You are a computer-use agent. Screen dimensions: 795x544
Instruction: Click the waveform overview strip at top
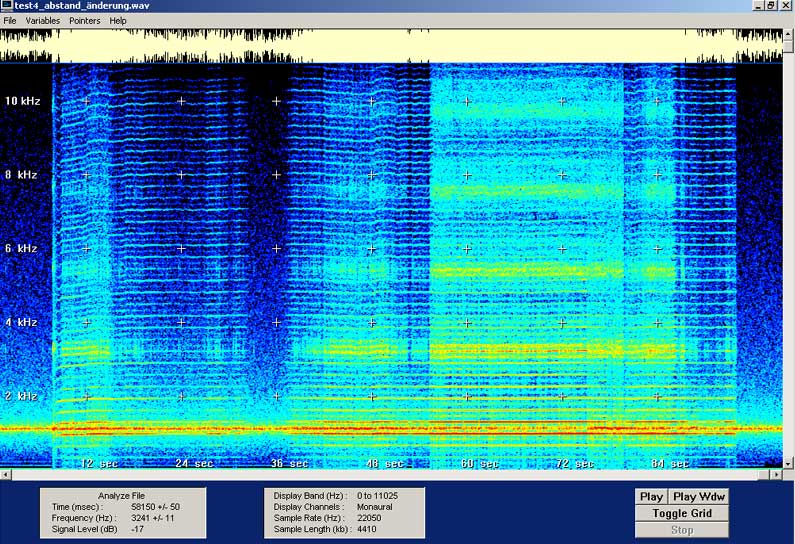point(397,45)
